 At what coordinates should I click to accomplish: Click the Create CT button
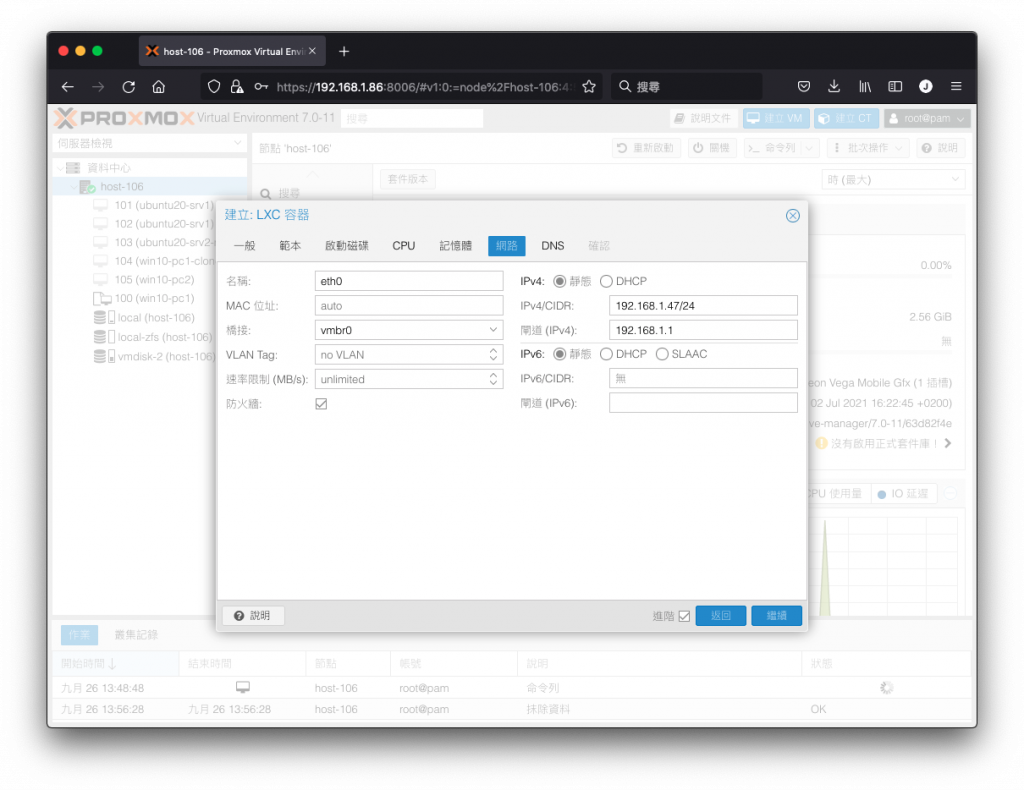point(846,118)
